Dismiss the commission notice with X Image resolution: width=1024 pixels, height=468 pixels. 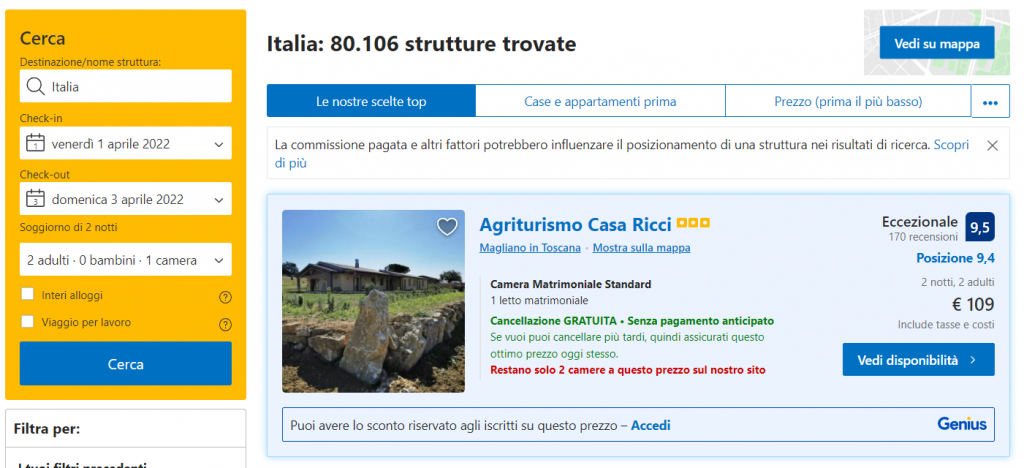(x=992, y=146)
